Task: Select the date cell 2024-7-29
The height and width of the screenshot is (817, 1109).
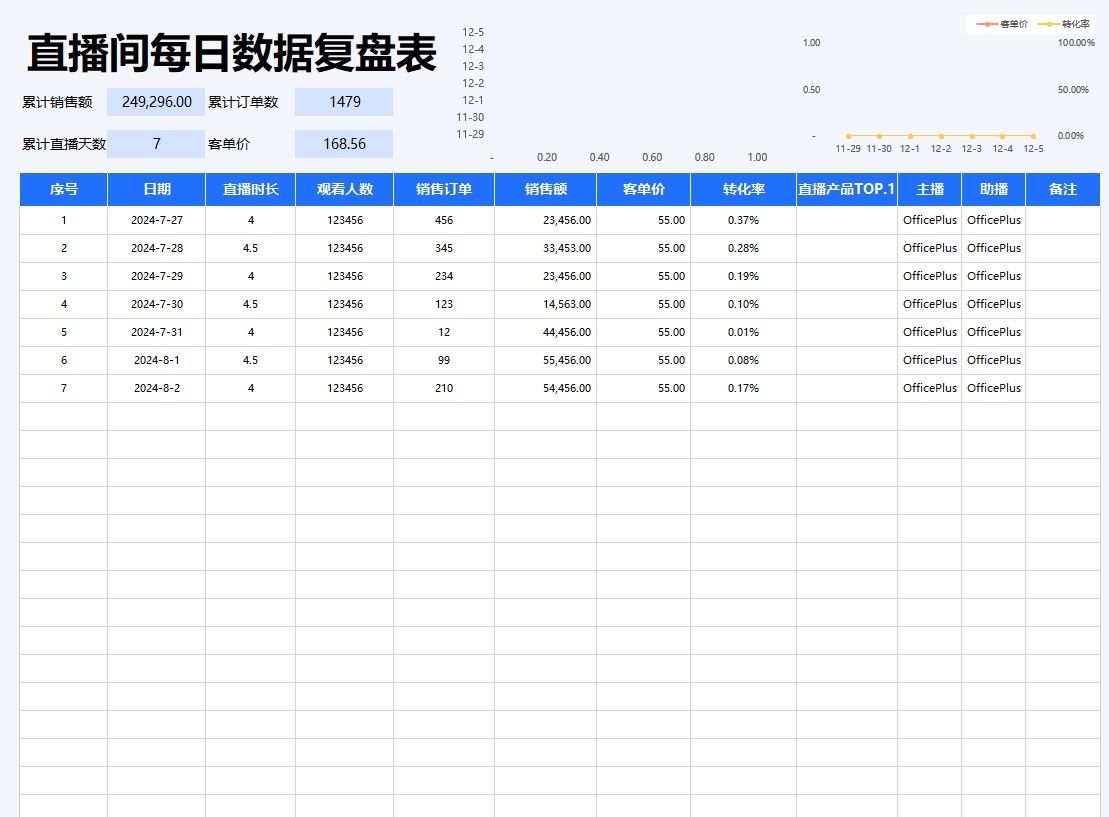Action: pos(156,276)
